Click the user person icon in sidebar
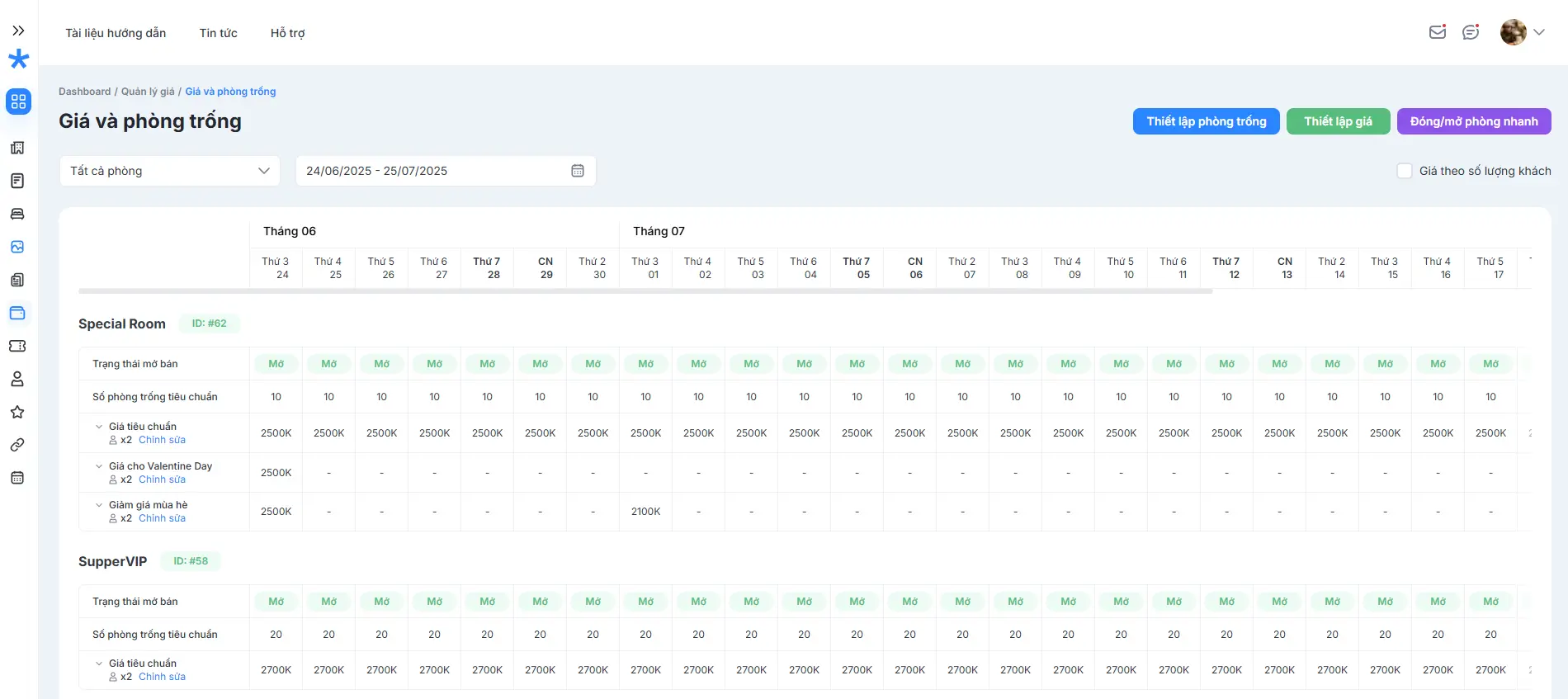Image resolution: width=1568 pixels, height=699 pixels. 17,379
